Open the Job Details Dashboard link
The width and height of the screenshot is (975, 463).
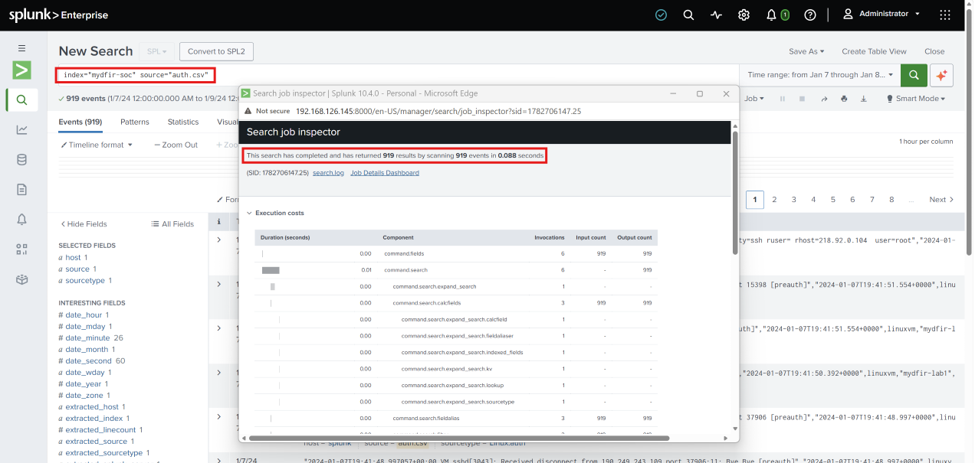pos(385,173)
